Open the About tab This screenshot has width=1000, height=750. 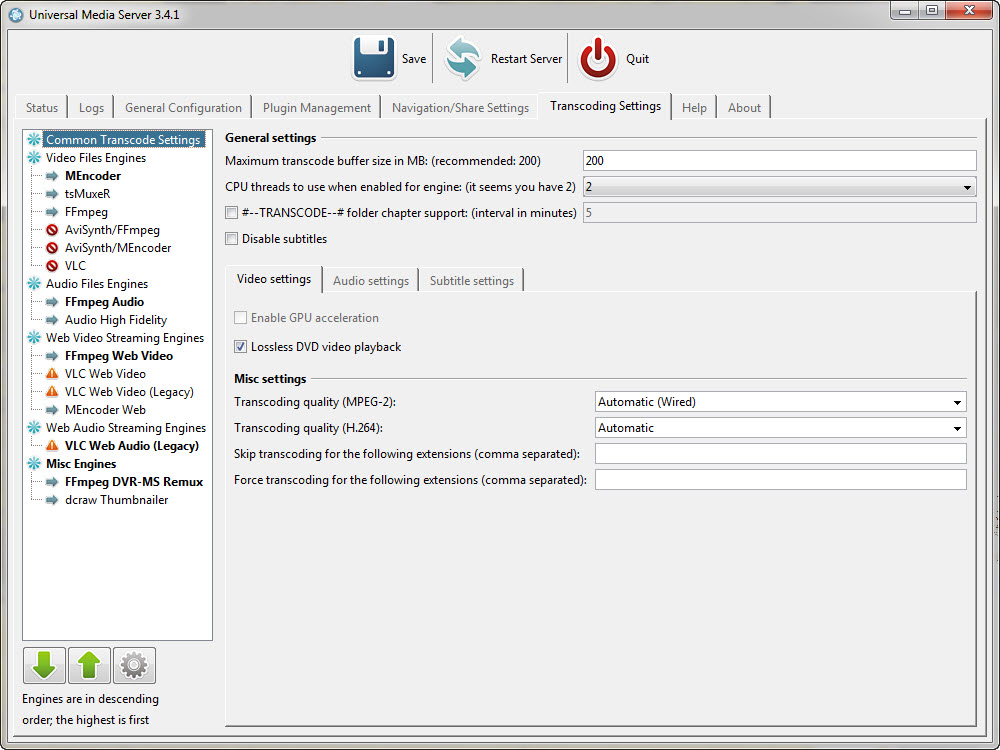click(x=744, y=108)
